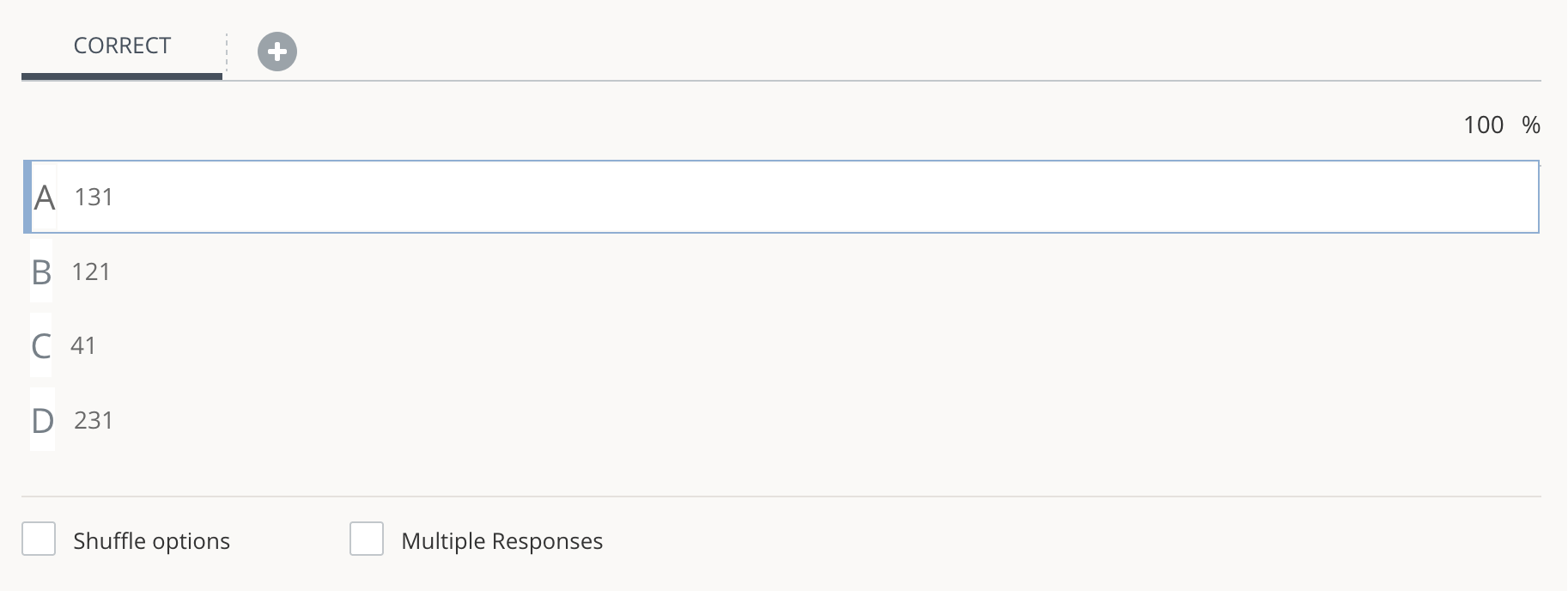Click inside the 100 percentage field

[1483, 125]
